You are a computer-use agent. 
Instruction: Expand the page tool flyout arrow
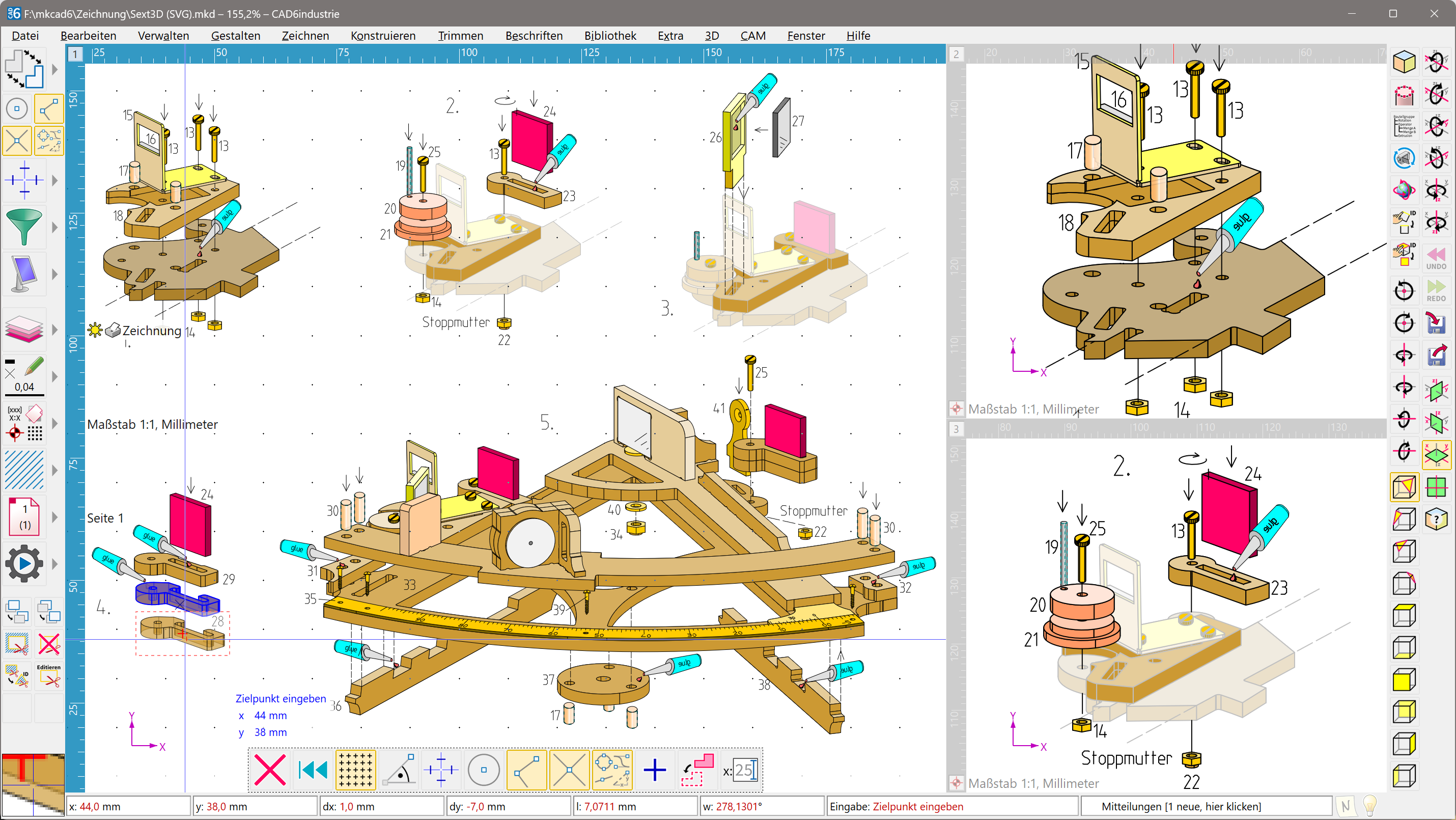coord(54,516)
